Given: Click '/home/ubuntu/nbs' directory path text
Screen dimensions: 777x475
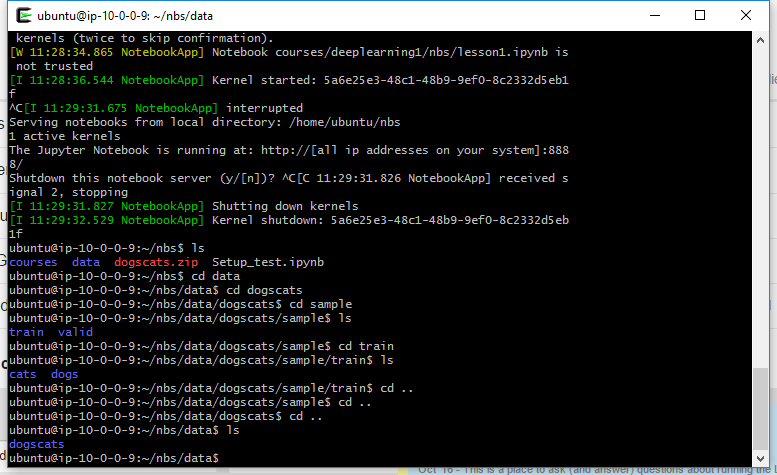Looking at the screenshot, I should (345, 122).
